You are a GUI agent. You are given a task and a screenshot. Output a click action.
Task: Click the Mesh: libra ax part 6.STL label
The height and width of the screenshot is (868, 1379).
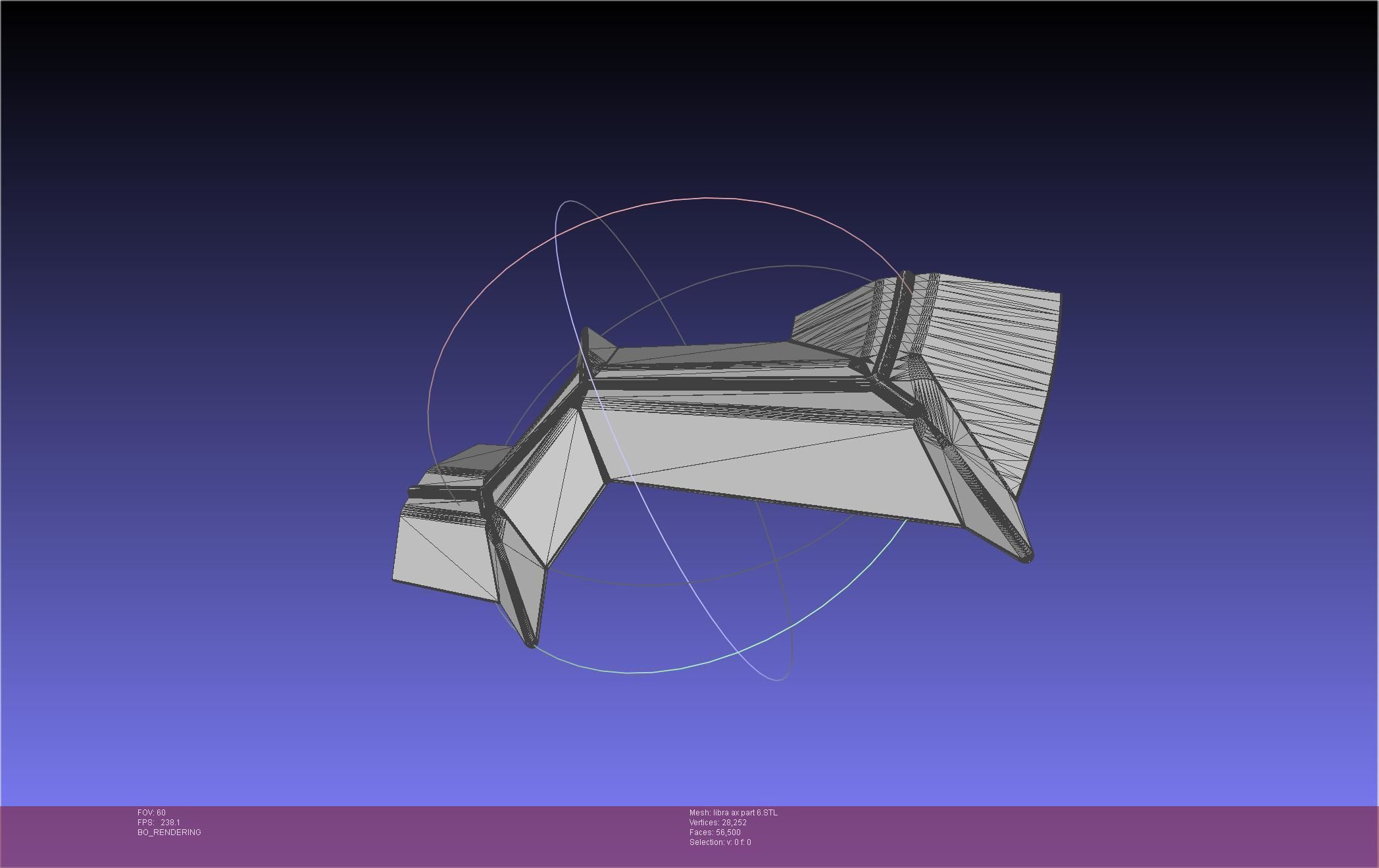[733, 813]
